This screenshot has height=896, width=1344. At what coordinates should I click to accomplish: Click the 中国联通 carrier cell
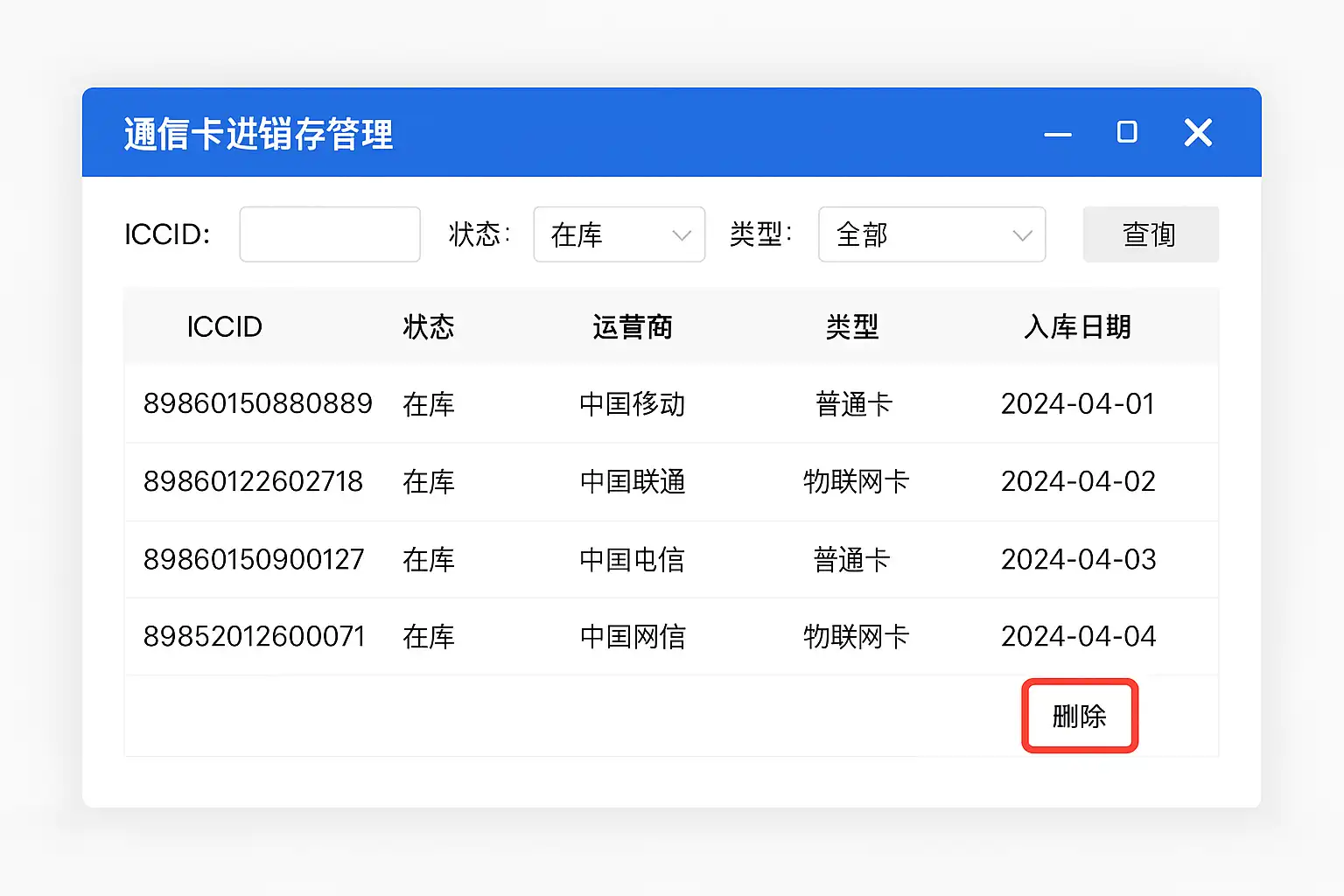(633, 481)
